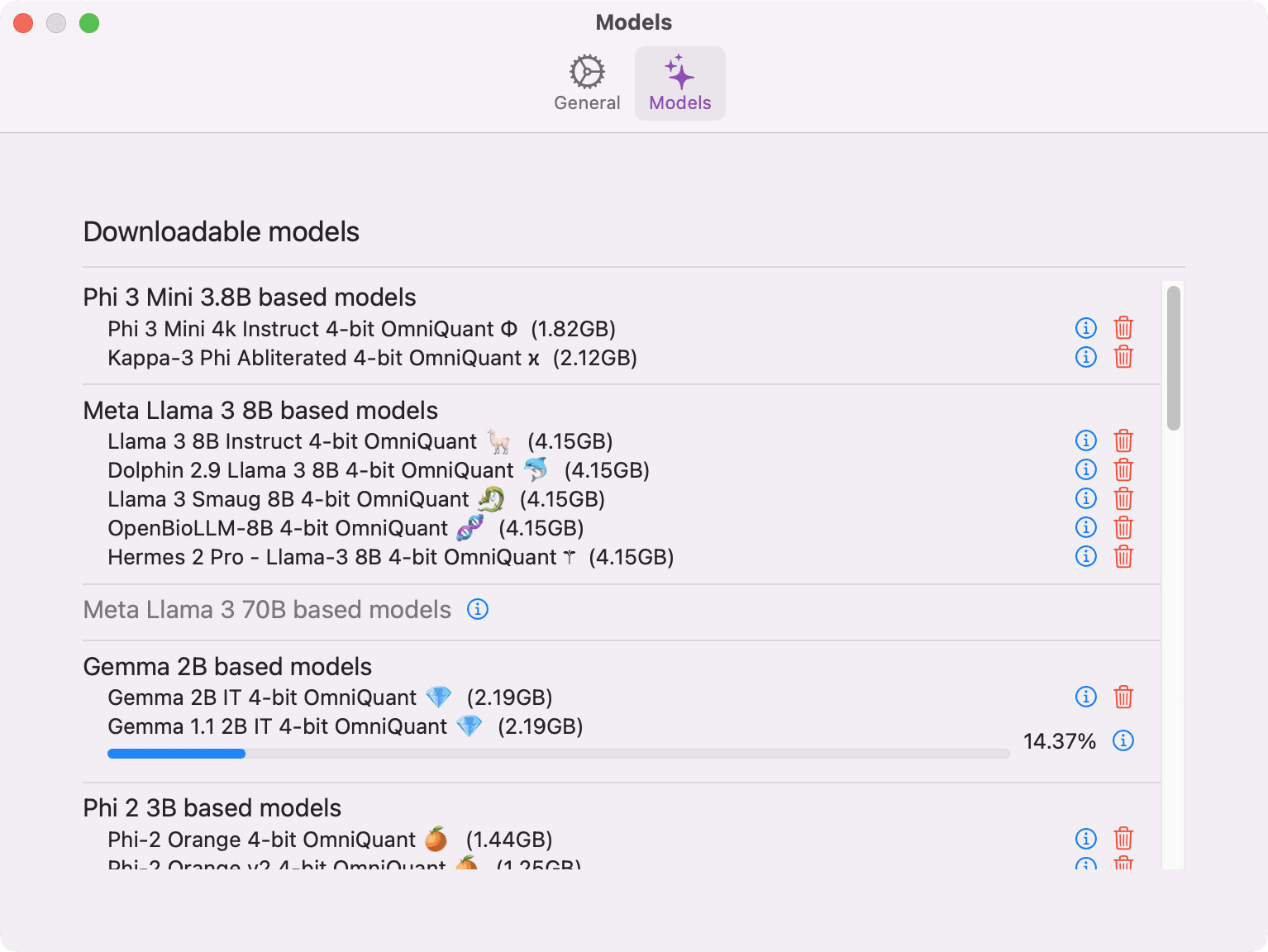Minimize the Models window
The height and width of the screenshot is (952, 1268).
click(x=56, y=23)
